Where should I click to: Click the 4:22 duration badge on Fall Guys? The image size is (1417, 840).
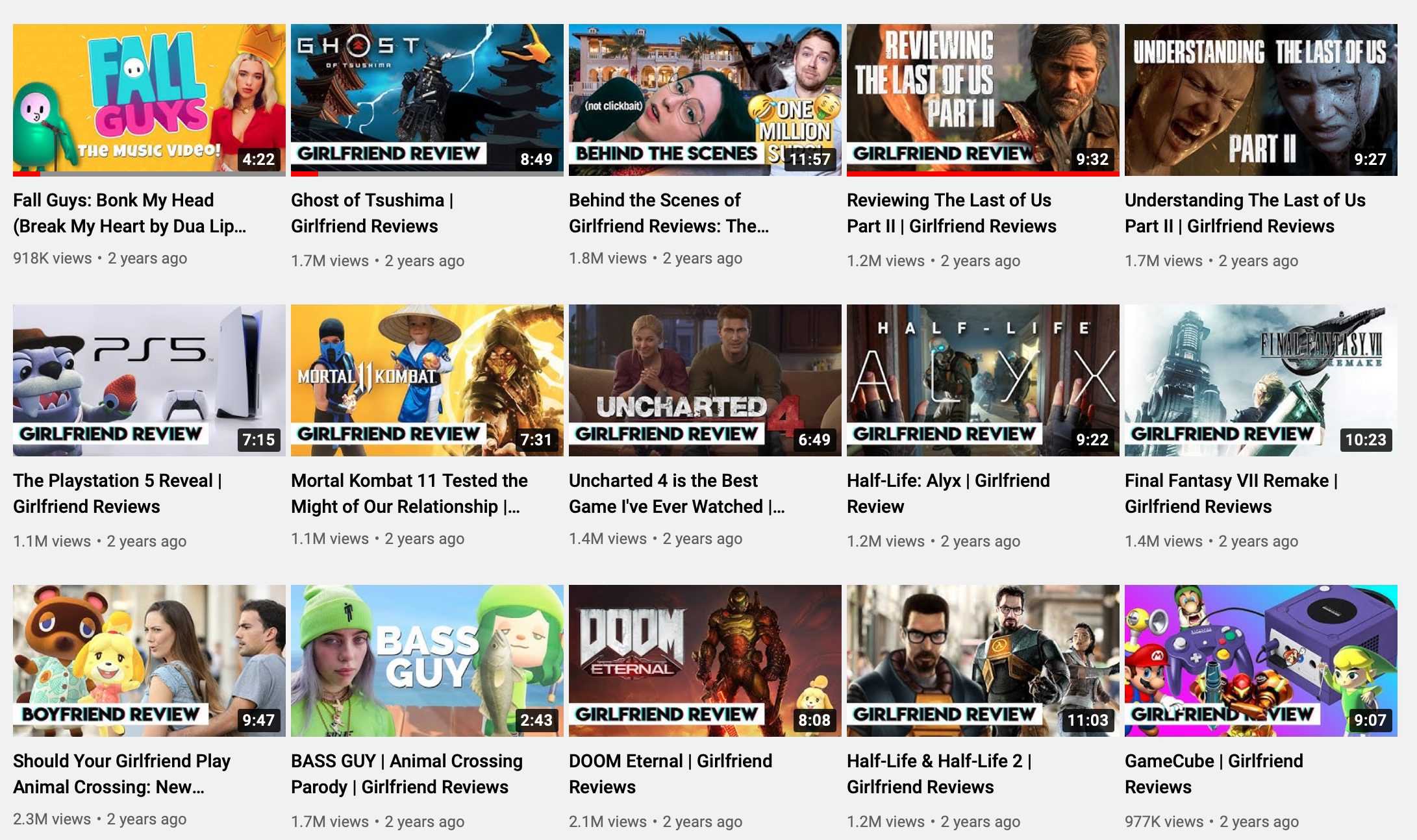(x=258, y=159)
